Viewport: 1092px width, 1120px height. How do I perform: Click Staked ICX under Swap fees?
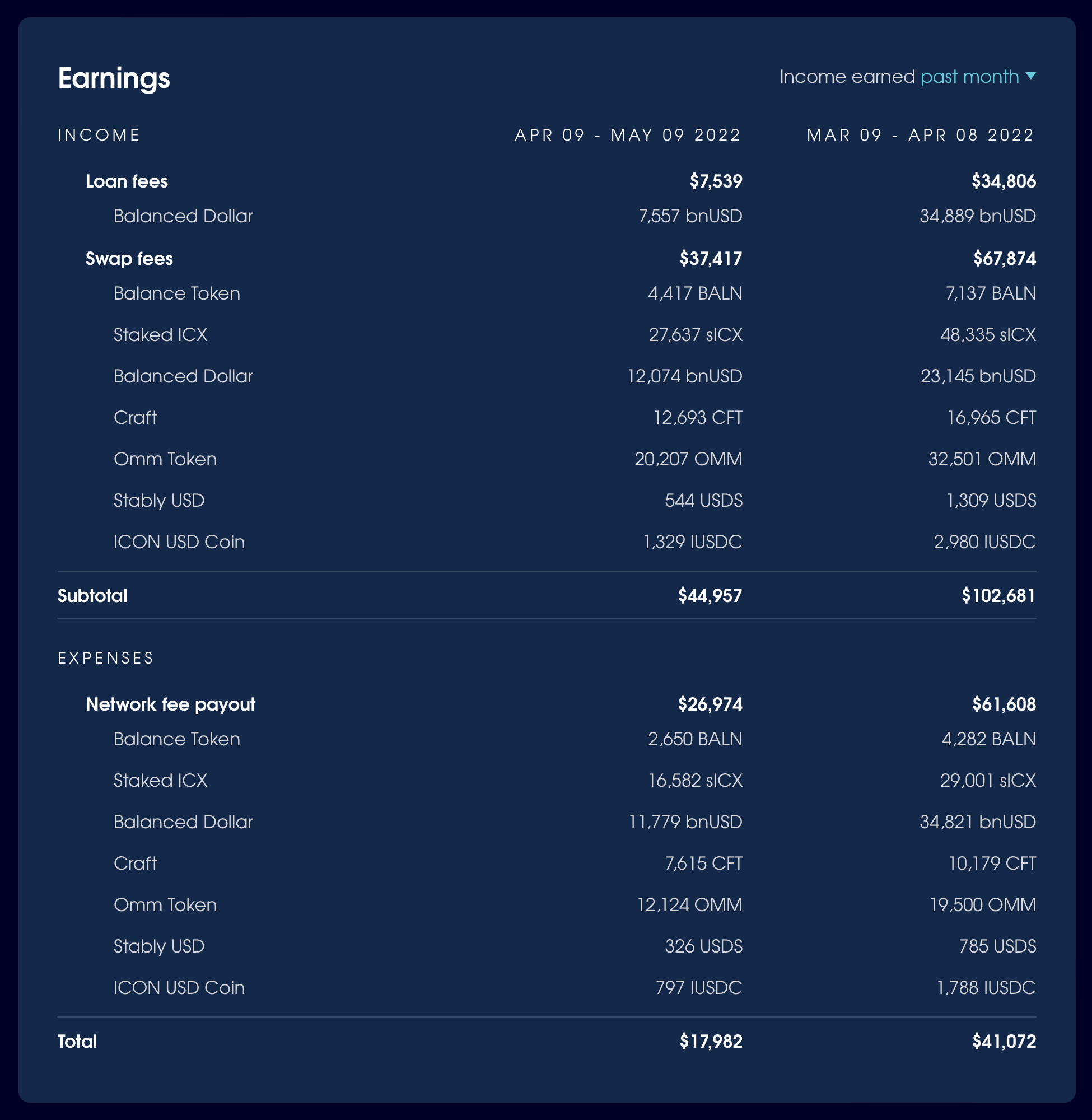161,334
